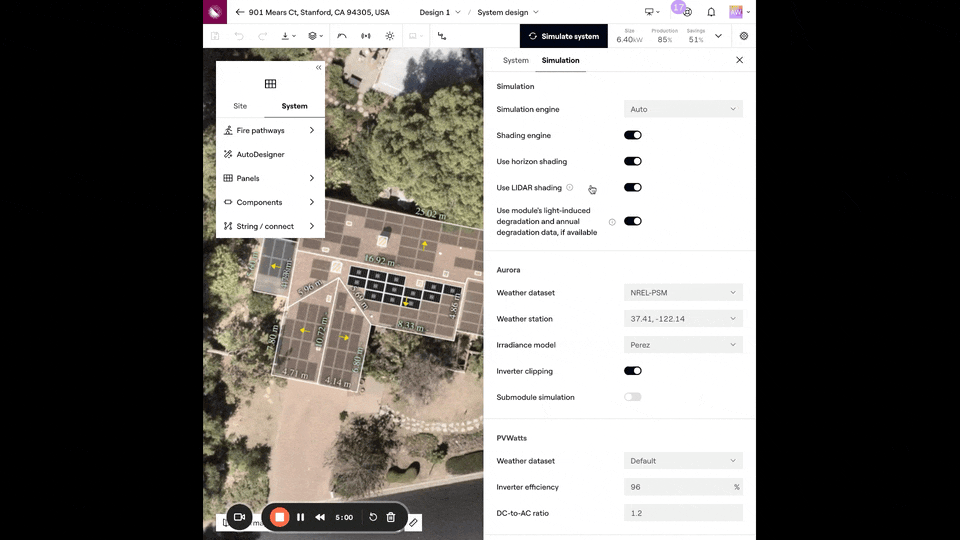The height and width of the screenshot is (540, 960).
Task: Open the presentation mode icon menu
Action: pyautogui.click(x=652, y=12)
